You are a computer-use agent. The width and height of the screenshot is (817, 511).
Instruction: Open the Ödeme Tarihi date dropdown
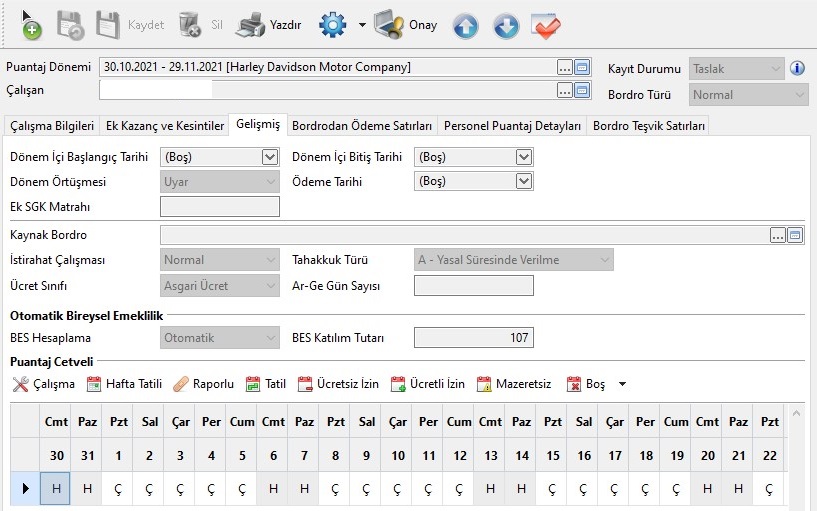(523, 182)
